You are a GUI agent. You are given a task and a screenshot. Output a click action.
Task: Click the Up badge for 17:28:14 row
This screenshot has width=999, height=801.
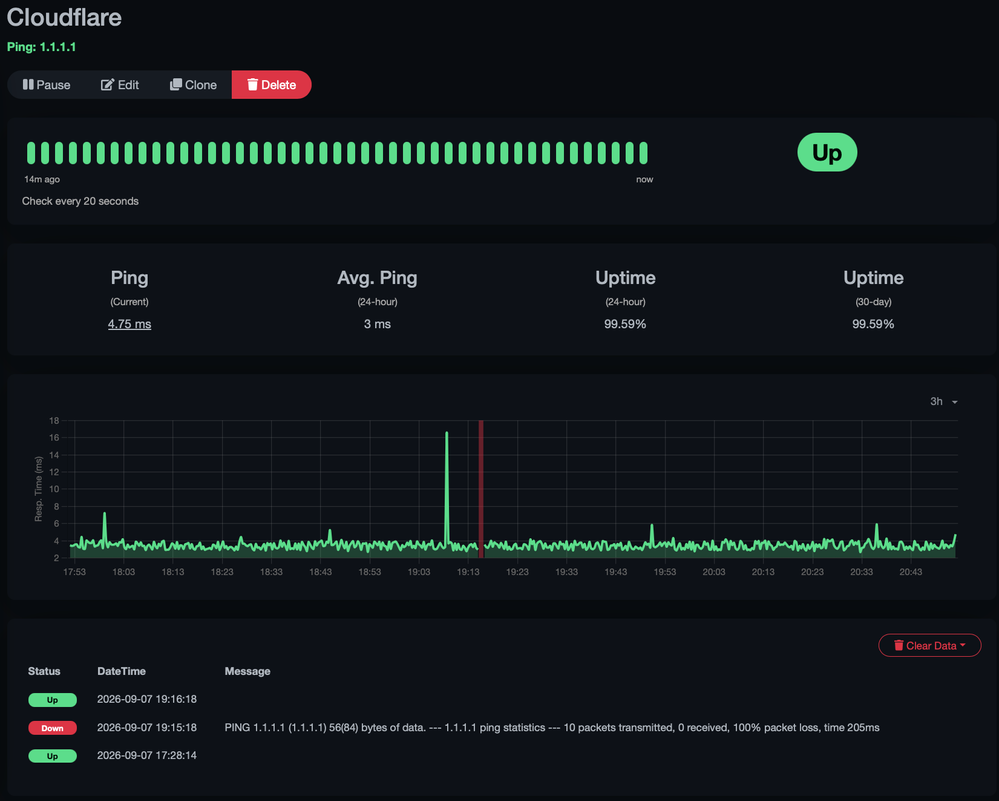pos(52,756)
